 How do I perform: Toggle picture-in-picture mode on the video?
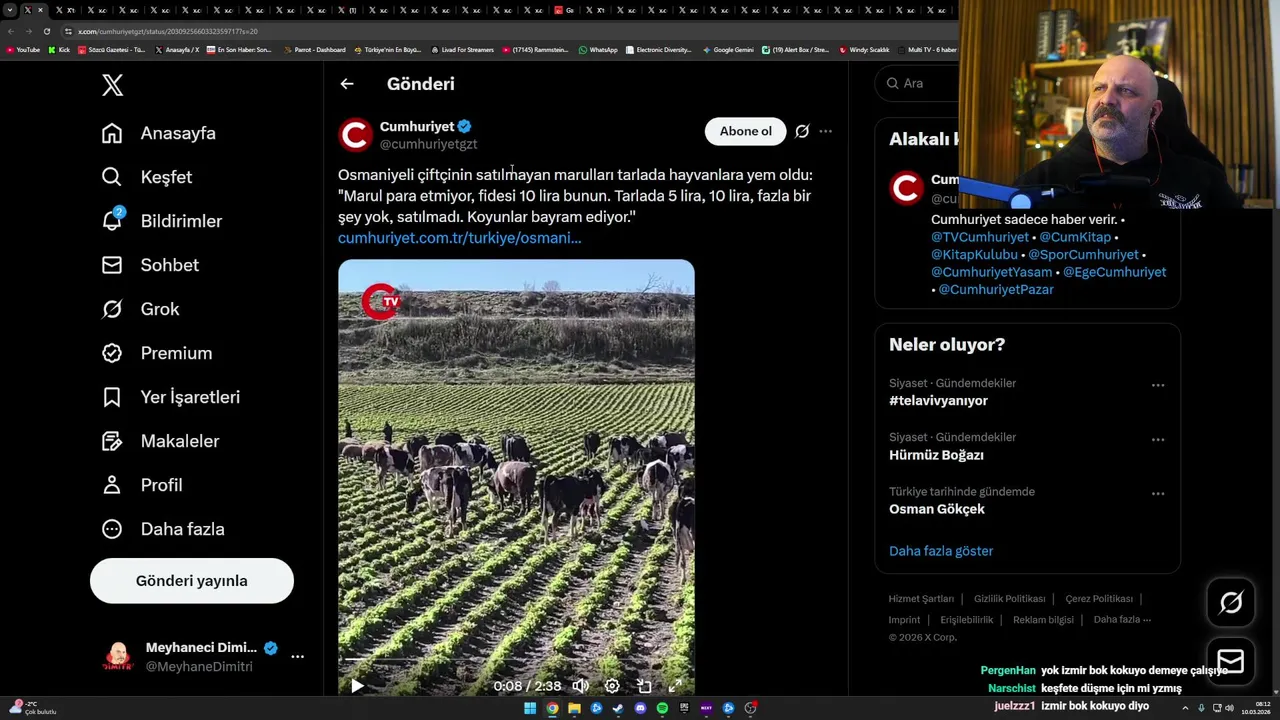point(644,686)
